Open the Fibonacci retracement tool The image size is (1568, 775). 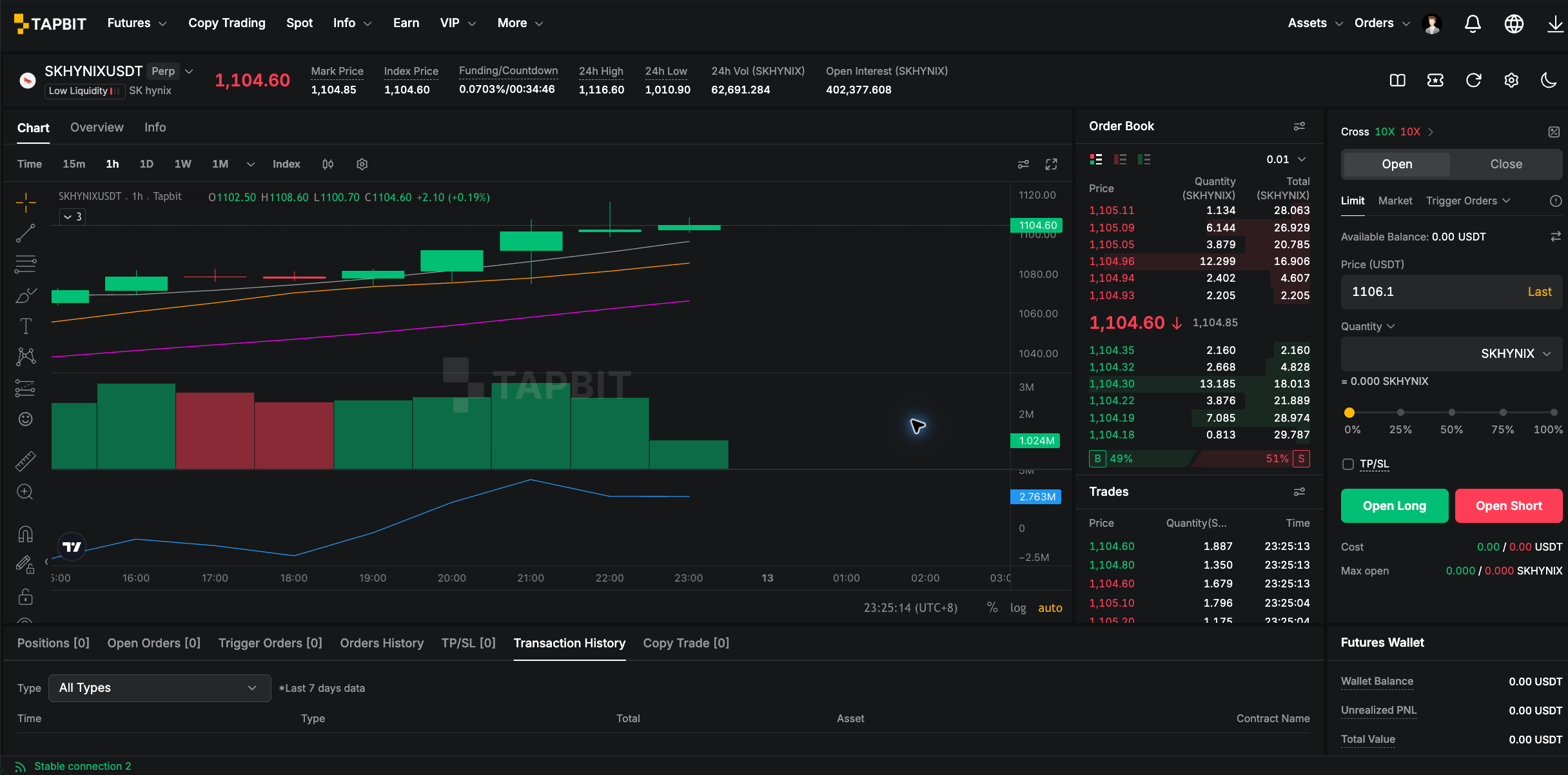click(26, 264)
